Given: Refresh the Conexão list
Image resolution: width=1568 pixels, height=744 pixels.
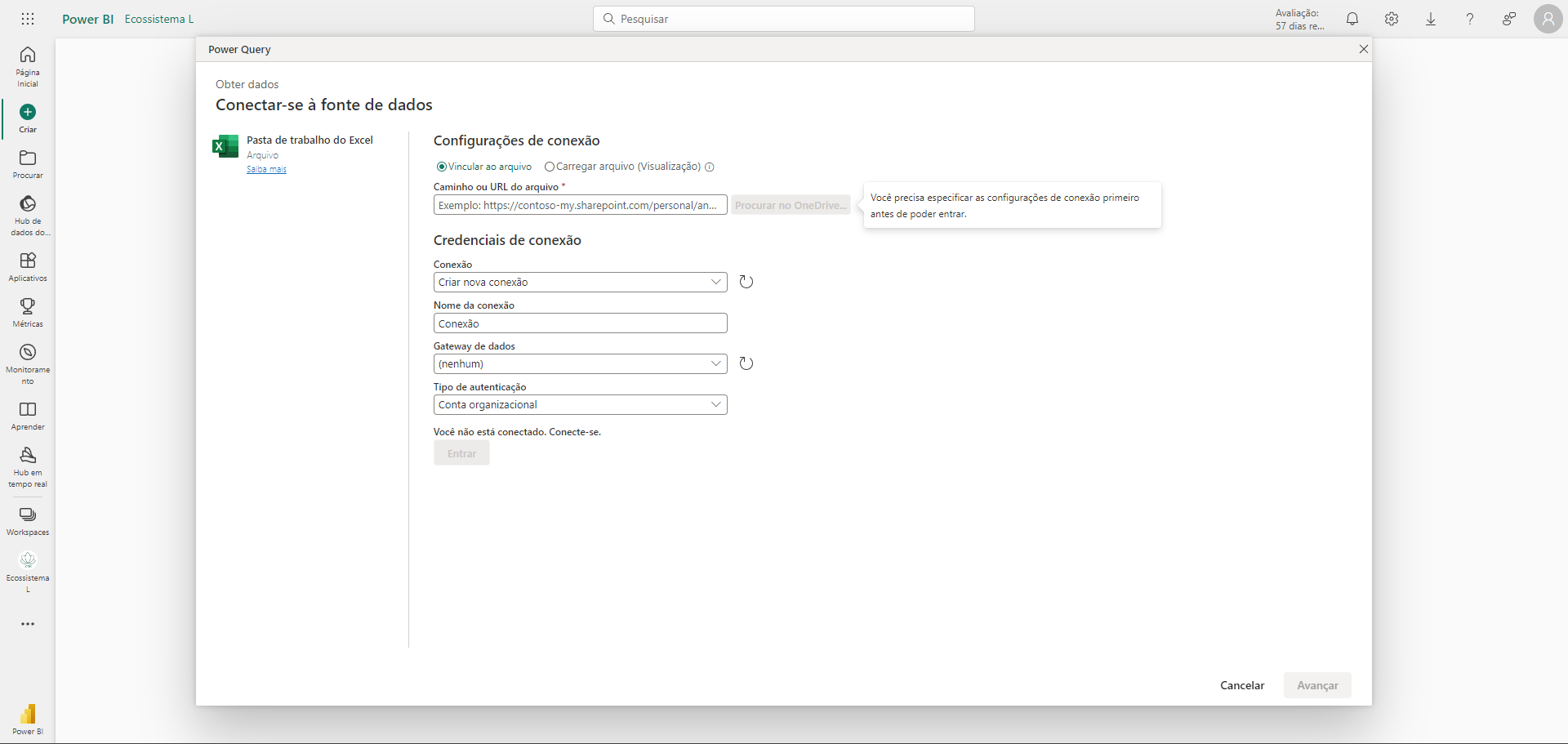Looking at the screenshot, I should 746,282.
